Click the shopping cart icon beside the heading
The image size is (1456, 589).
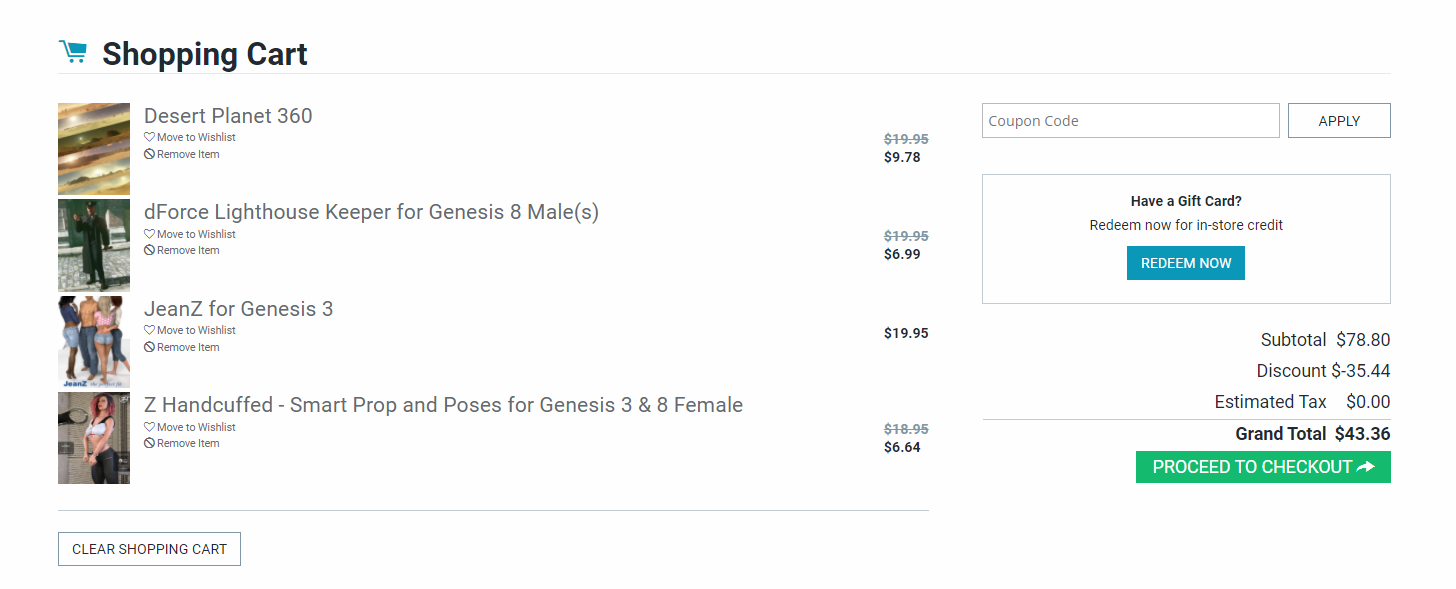click(x=73, y=52)
